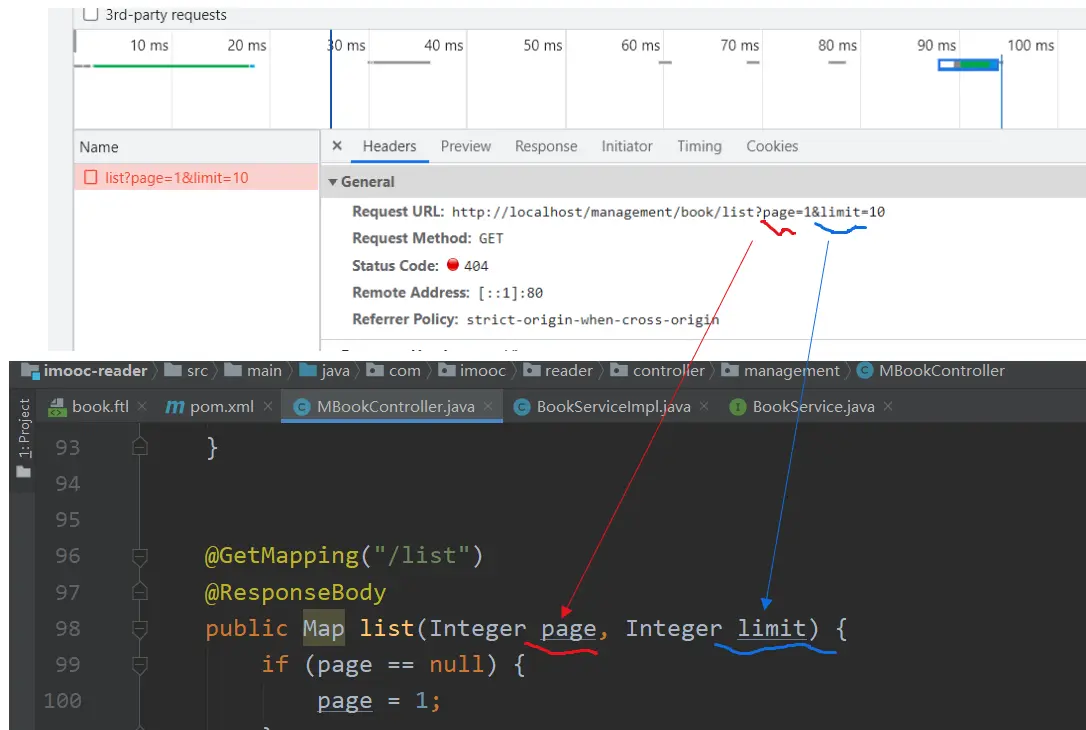Close the pom.xml tab
Viewport: 1086px width, 730px height.
pyautogui.click(x=268, y=407)
